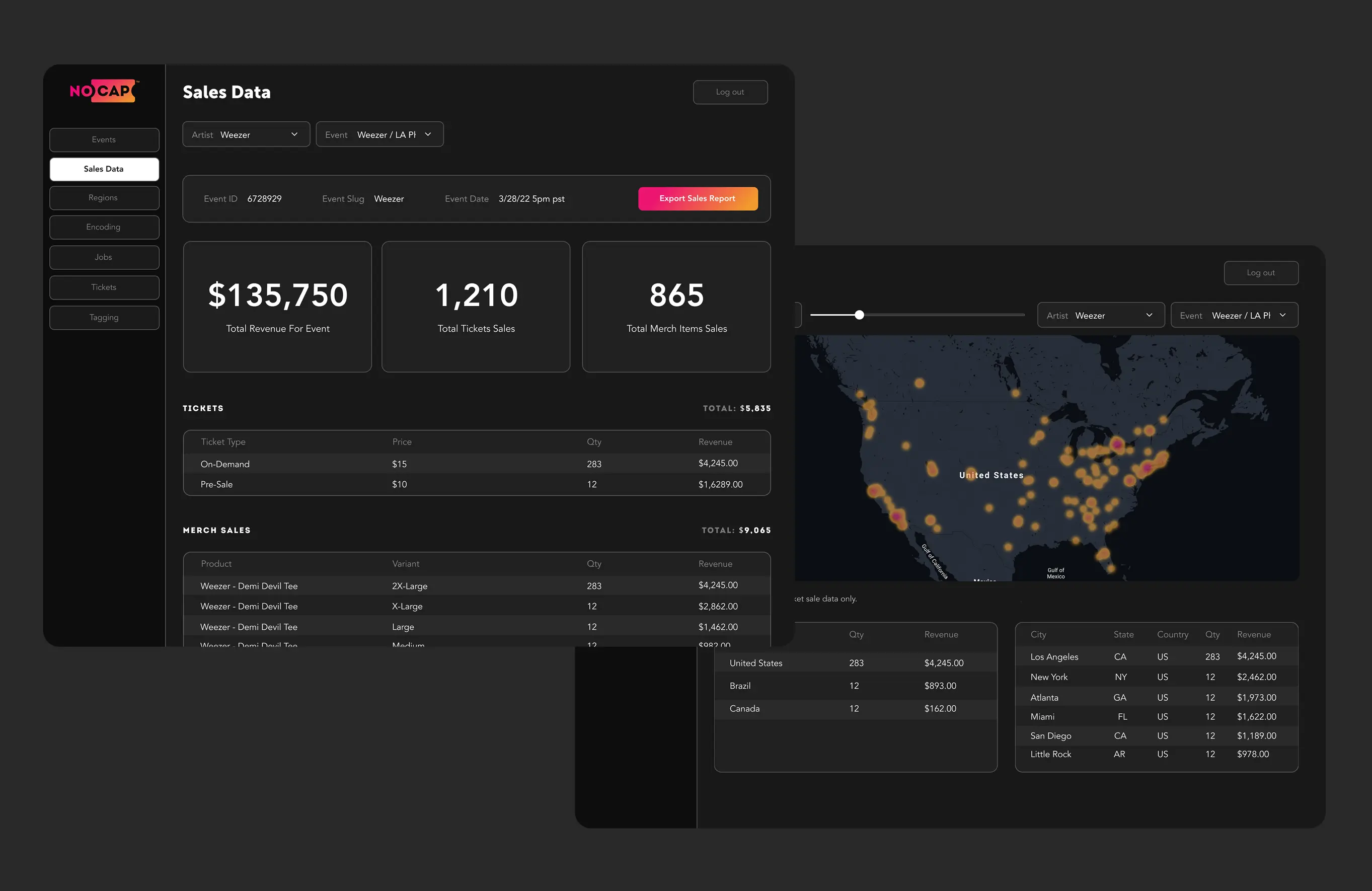
Task: Select the Atlanta city row
Action: pos(1157,698)
